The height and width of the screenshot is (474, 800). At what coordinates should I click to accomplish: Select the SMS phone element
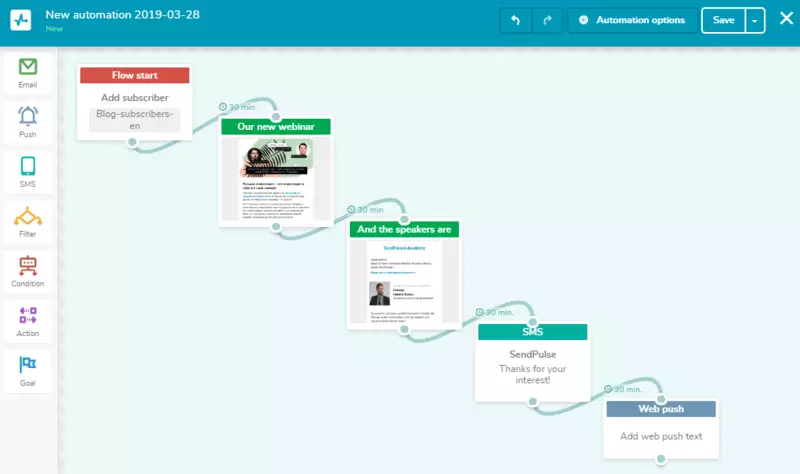(28, 172)
